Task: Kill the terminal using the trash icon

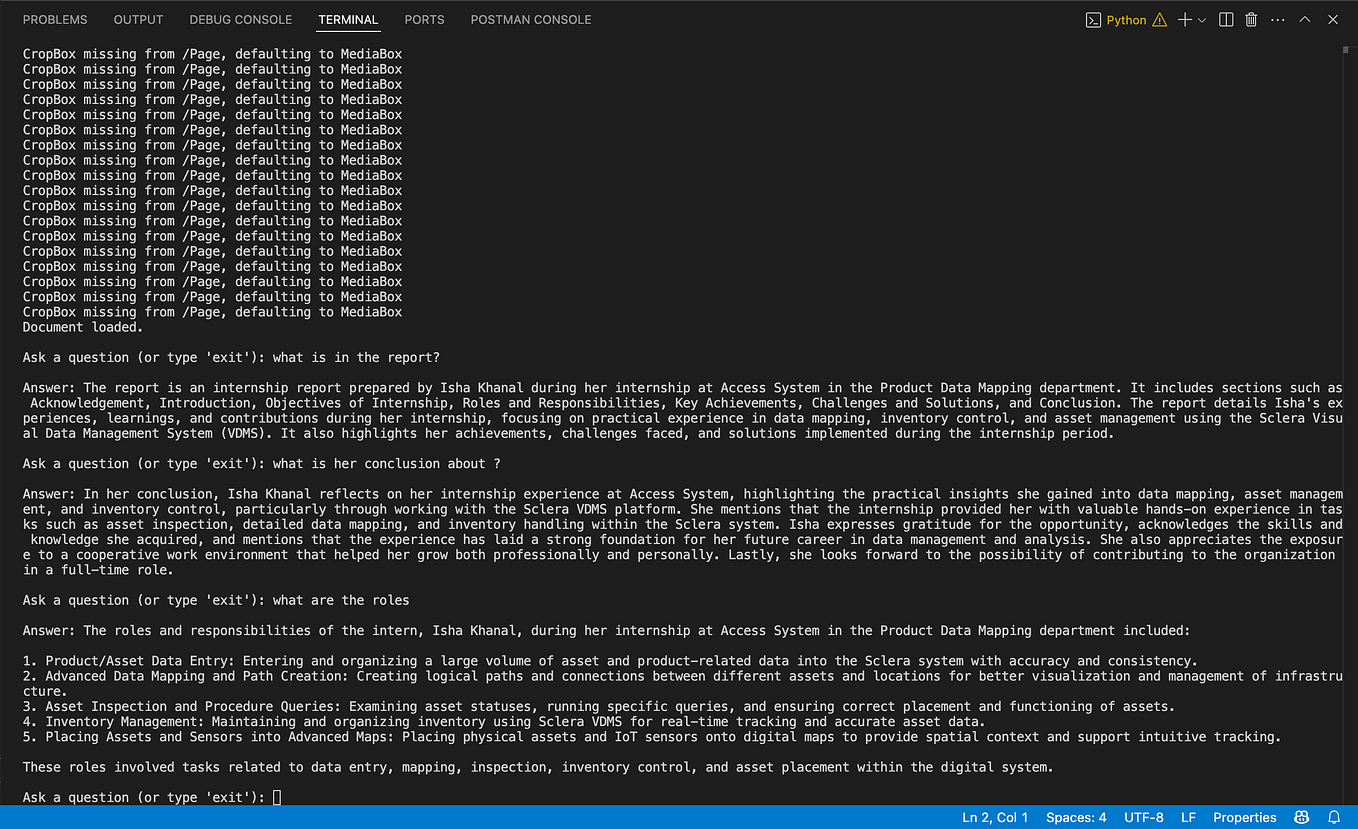Action: [1251, 19]
